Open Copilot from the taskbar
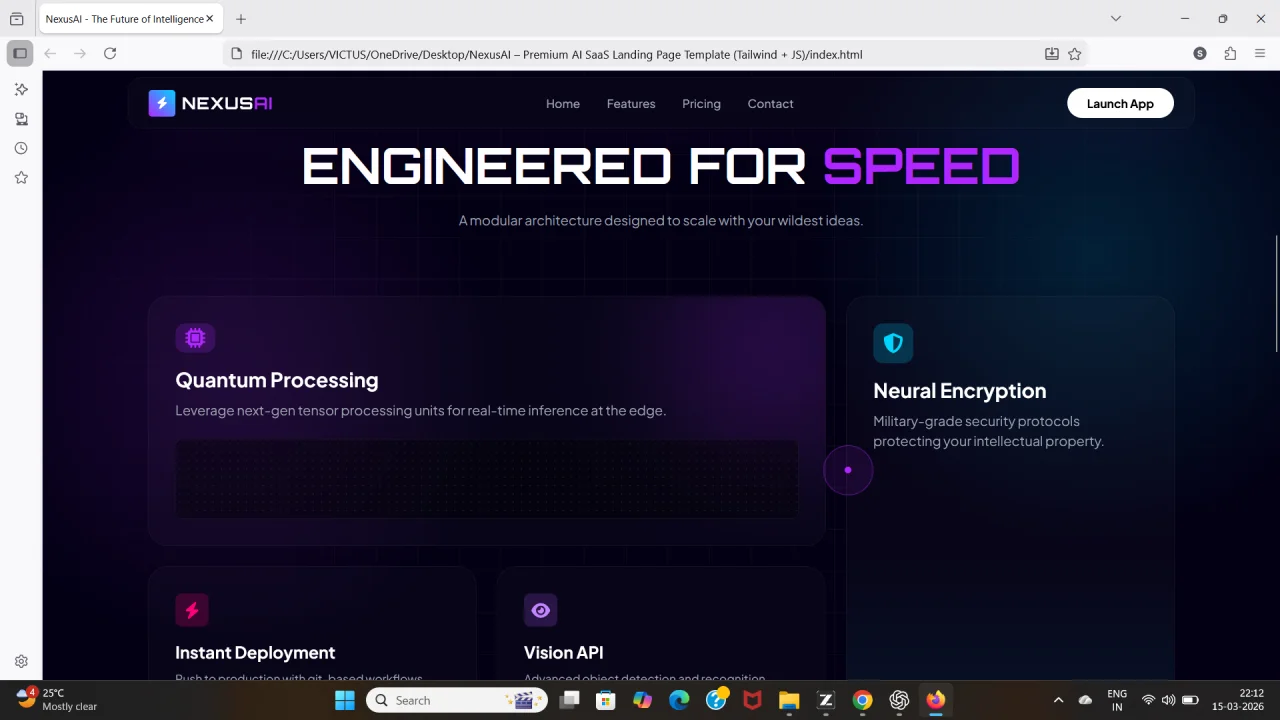 point(642,700)
